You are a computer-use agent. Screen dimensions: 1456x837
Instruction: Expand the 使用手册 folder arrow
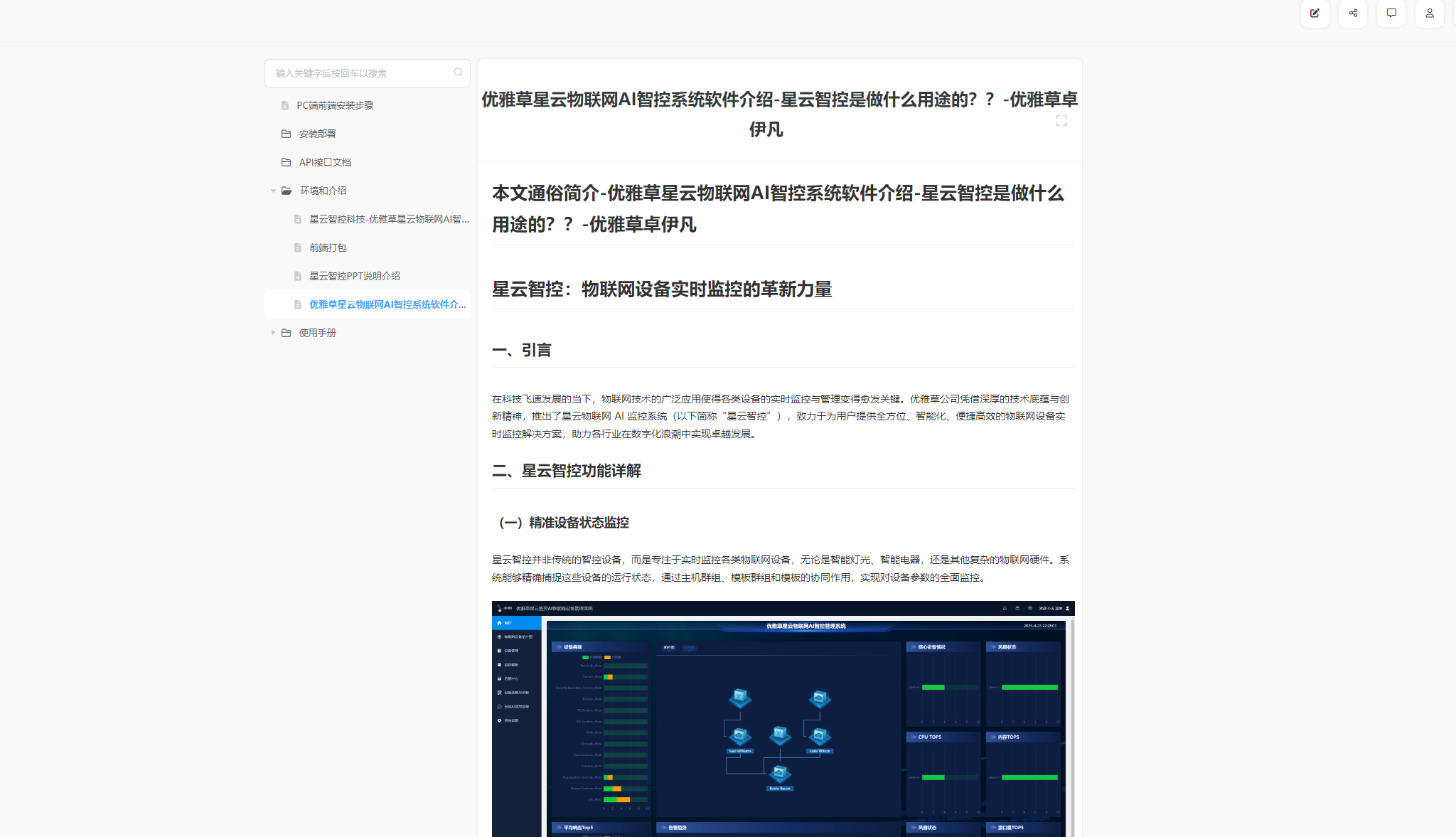pyautogui.click(x=273, y=333)
